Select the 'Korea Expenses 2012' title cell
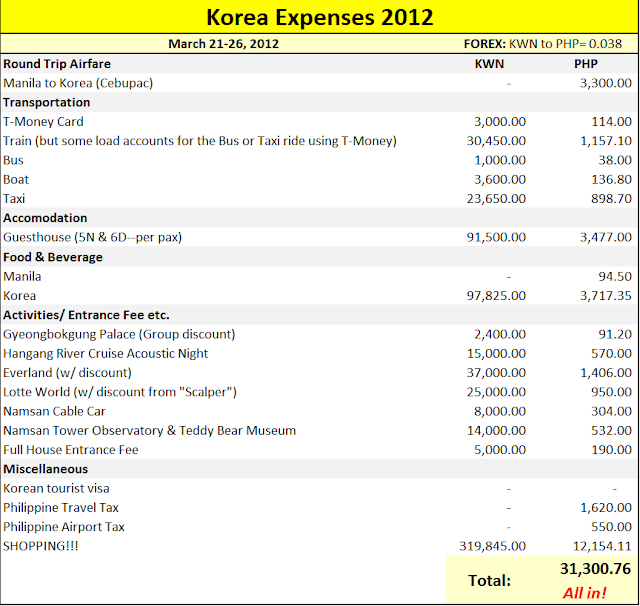This screenshot has height=606, width=640. tap(320, 17)
